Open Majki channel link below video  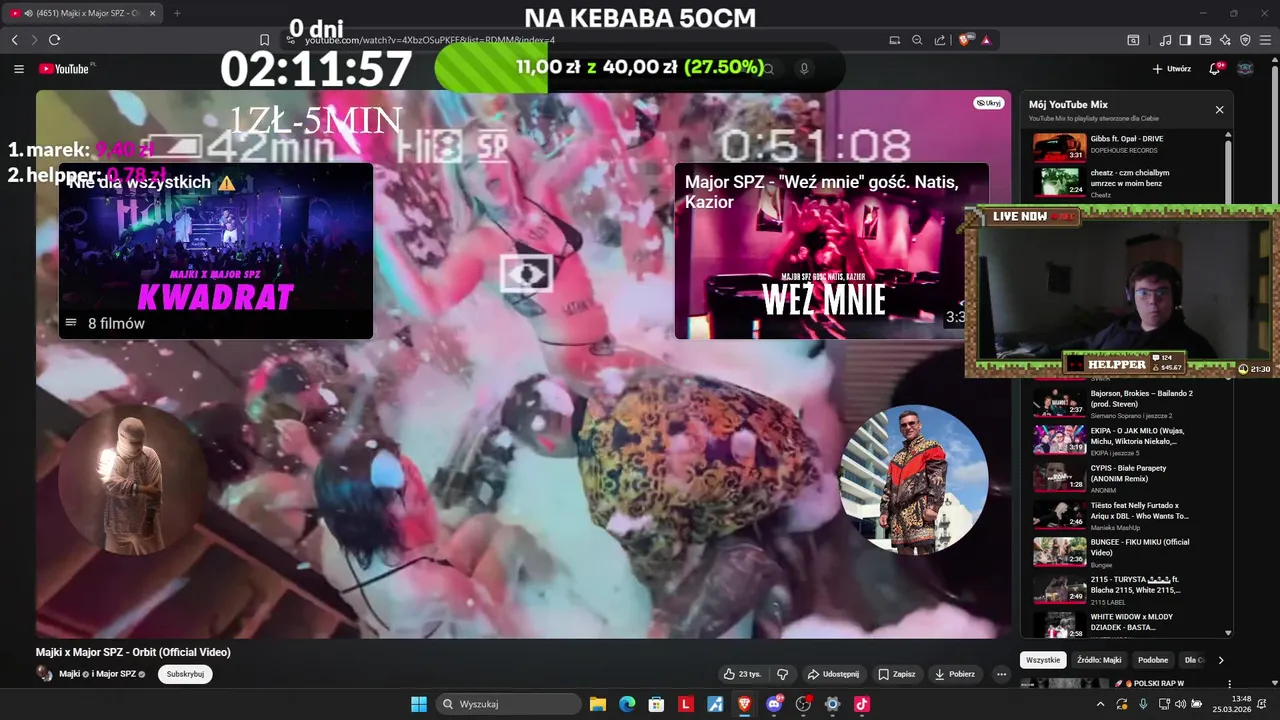click(70, 674)
